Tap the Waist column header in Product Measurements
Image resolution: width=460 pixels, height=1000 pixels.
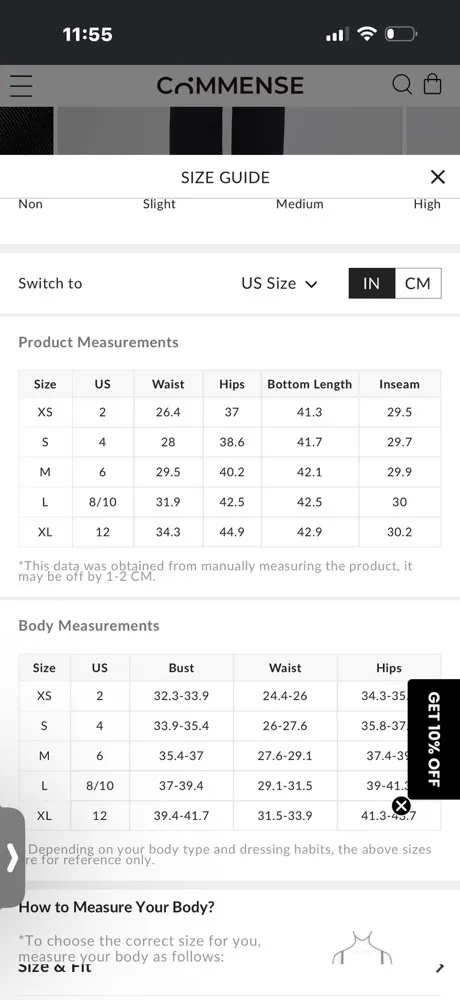(168, 384)
